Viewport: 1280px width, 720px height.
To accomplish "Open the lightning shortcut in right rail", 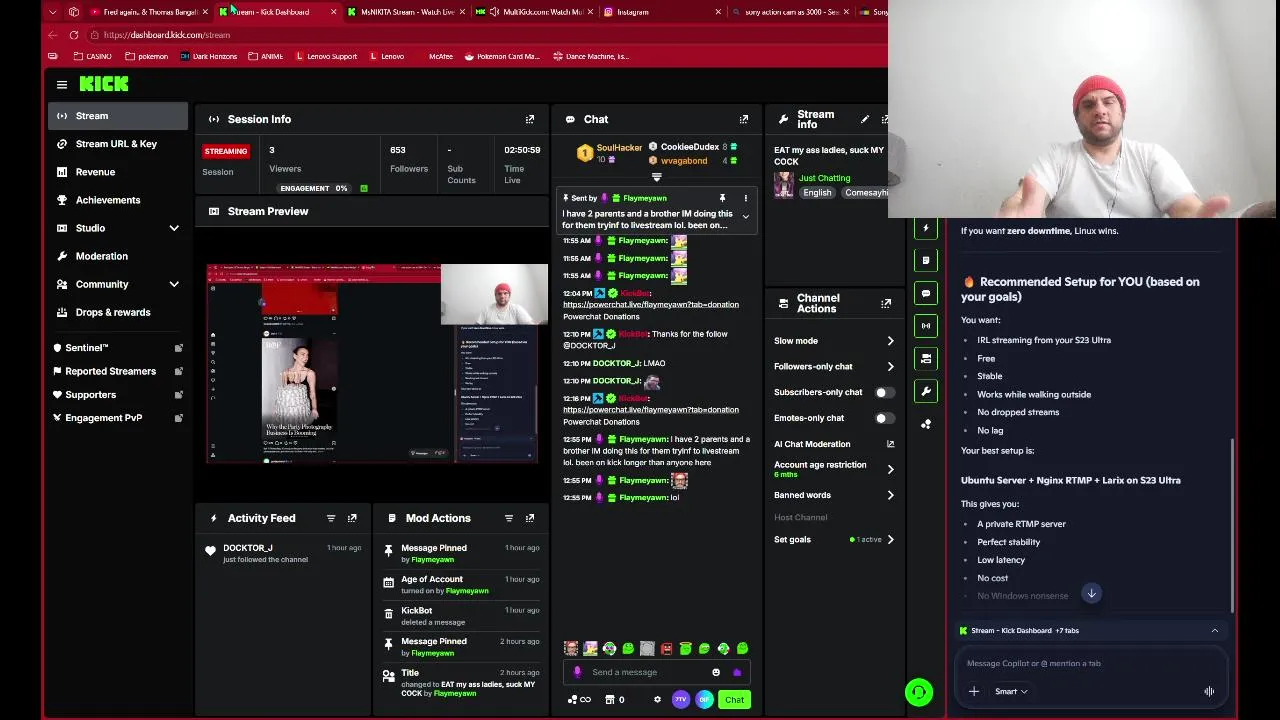I will pyautogui.click(x=926, y=228).
